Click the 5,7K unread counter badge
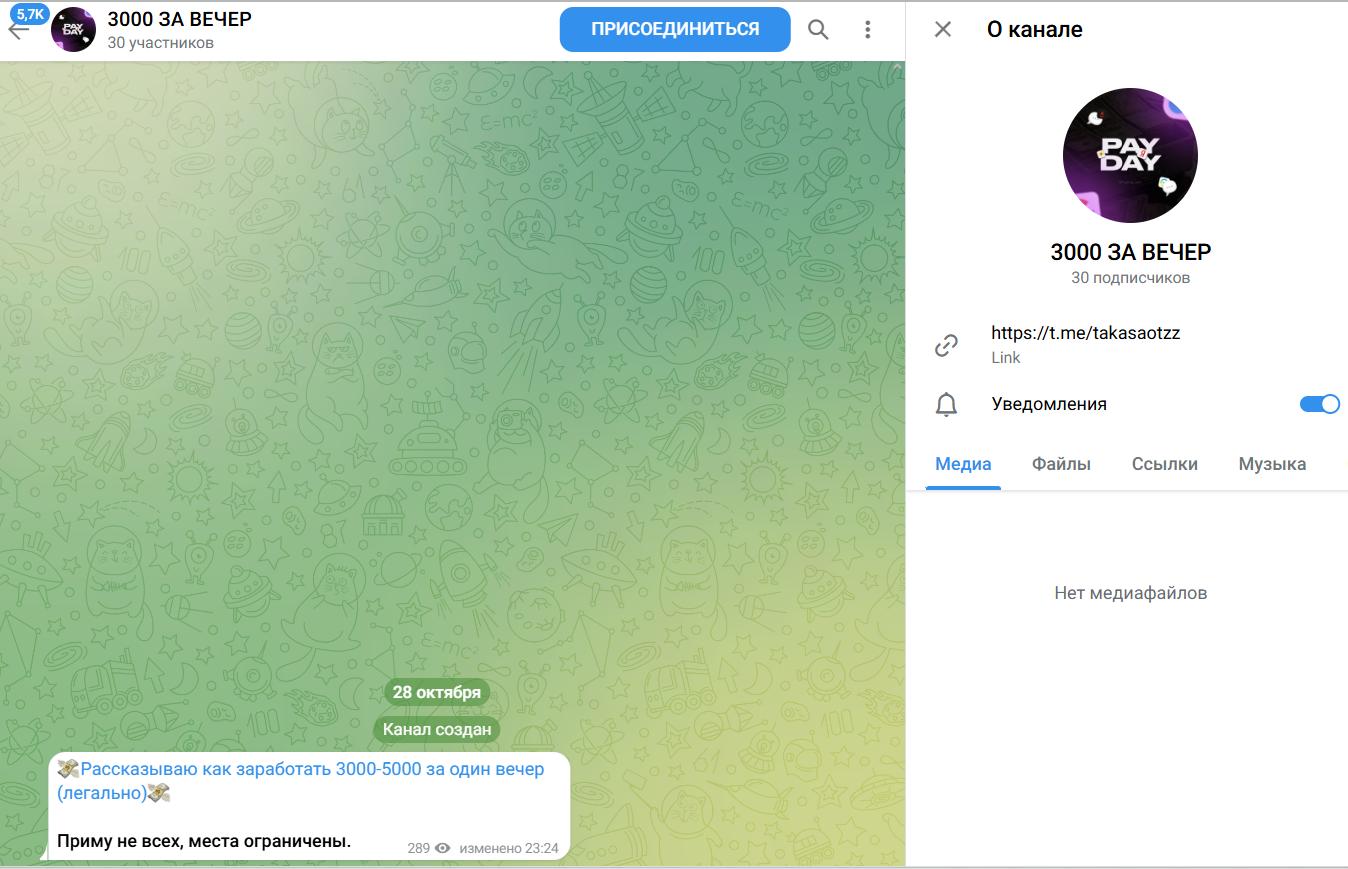The image size is (1348, 869). click(29, 13)
